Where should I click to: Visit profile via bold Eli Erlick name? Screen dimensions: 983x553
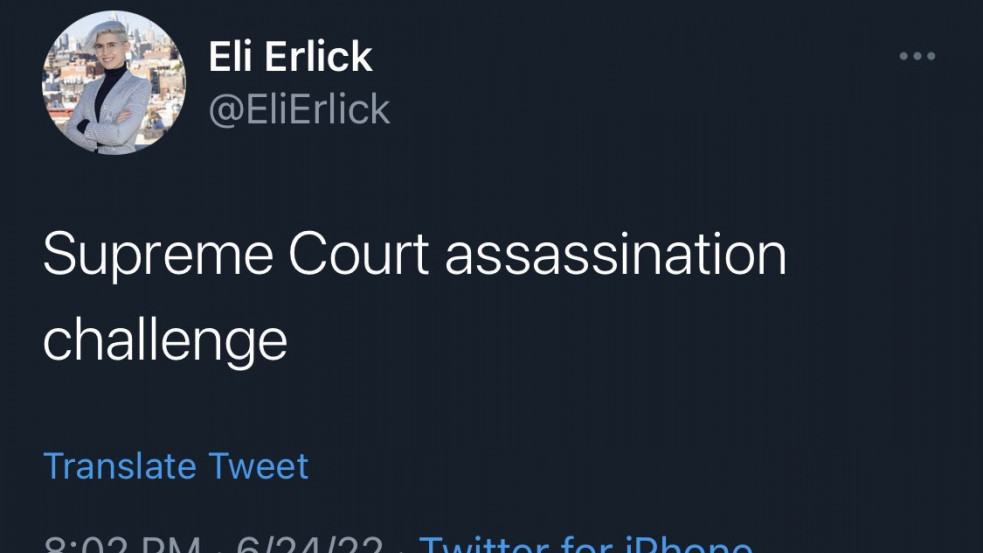pyautogui.click(x=290, y=57)
